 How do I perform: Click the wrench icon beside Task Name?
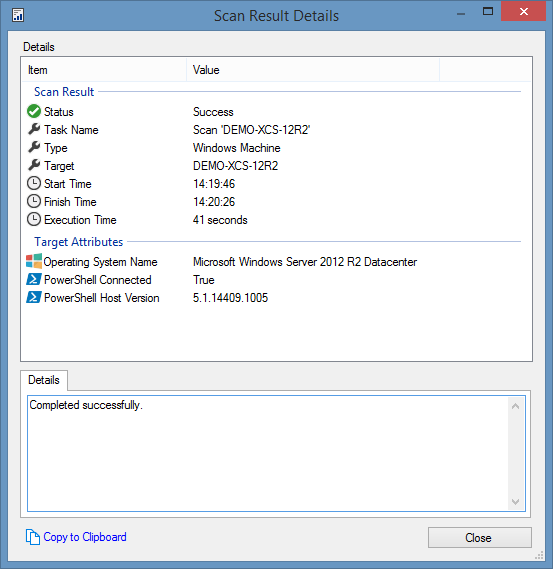coord(34,129)
